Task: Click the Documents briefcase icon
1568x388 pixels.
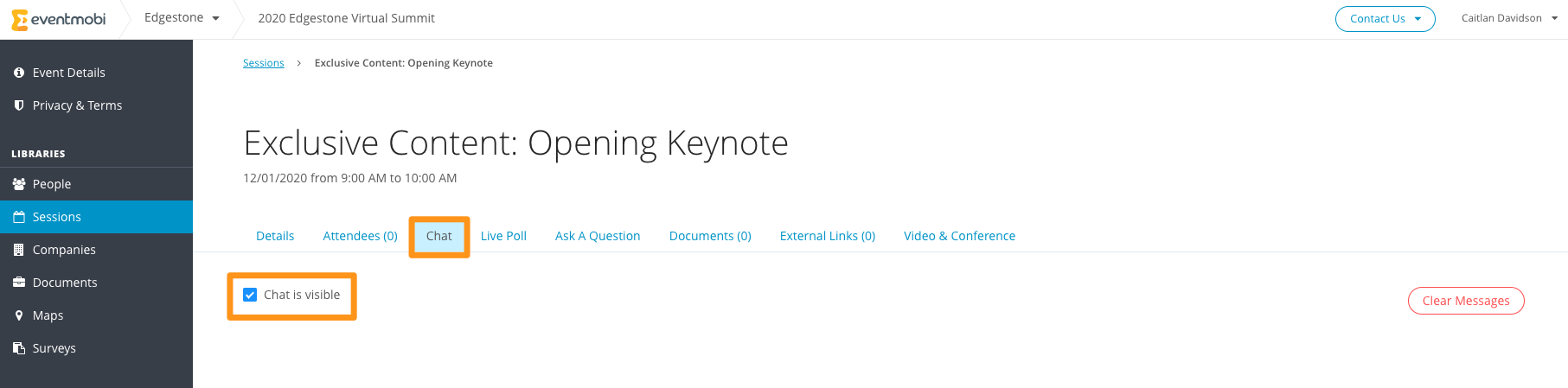Action: tap(19, 283)
